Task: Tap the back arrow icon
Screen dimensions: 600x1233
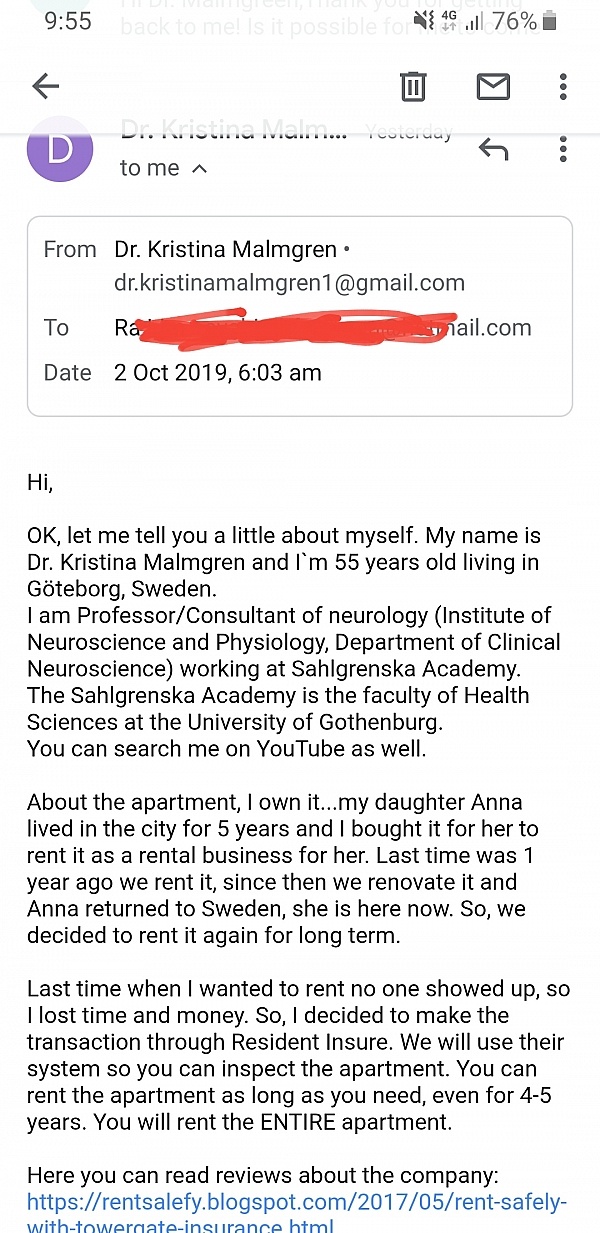Action: point(46,87)
